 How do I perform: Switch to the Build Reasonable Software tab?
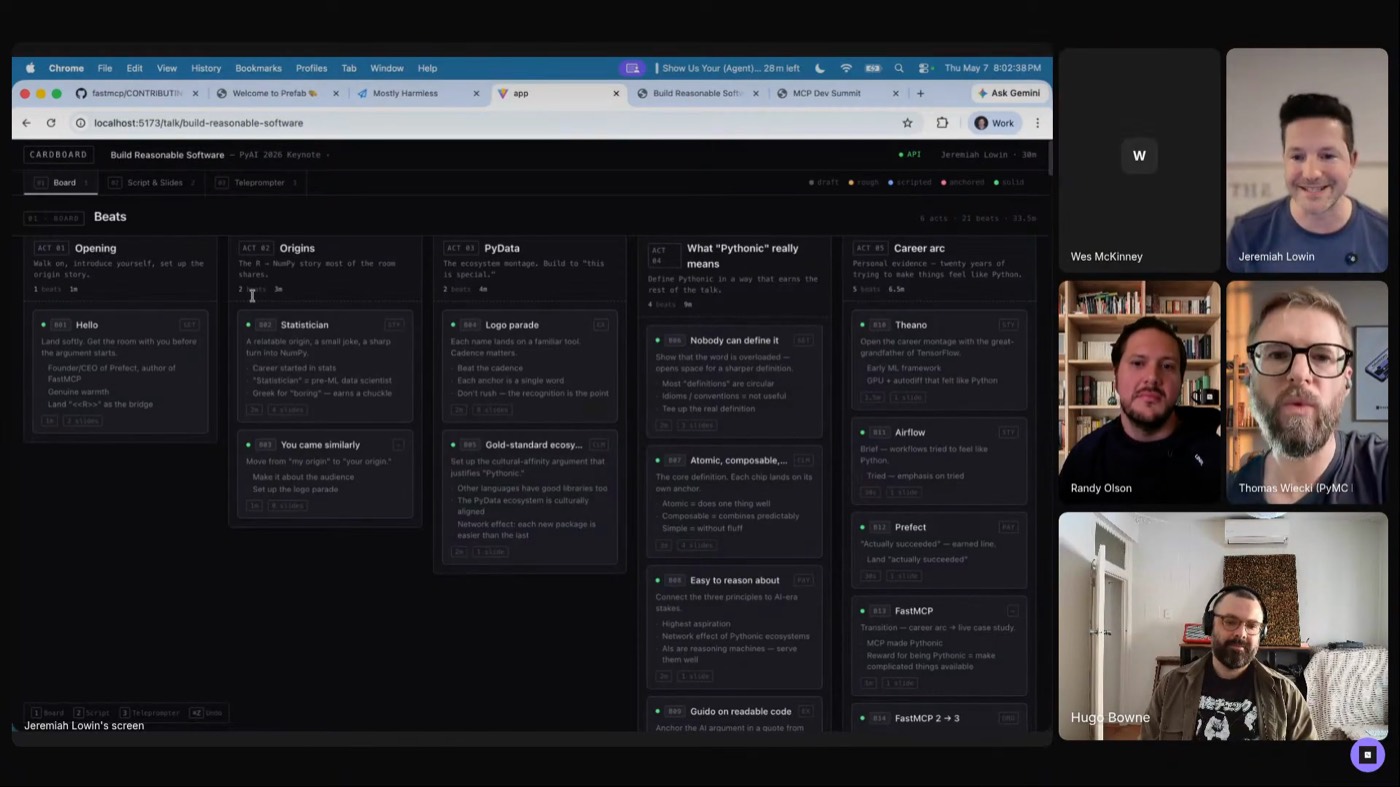pyautogui.click(x=697, y=93)
